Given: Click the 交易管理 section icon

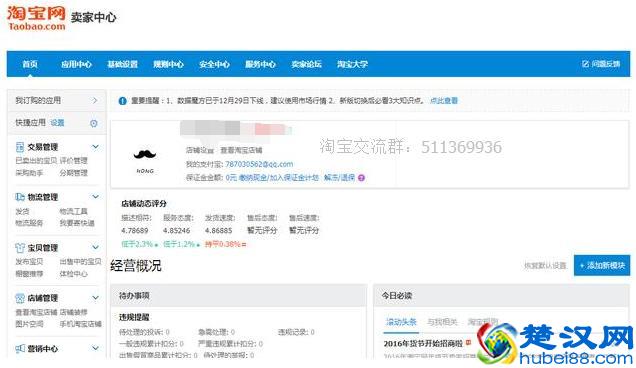Looking at the screenshot, I should 19,146.
